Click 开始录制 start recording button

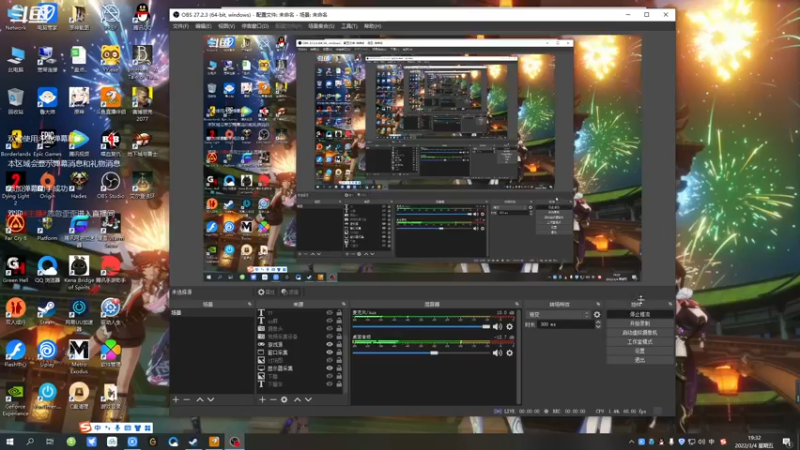click(640, 323)
